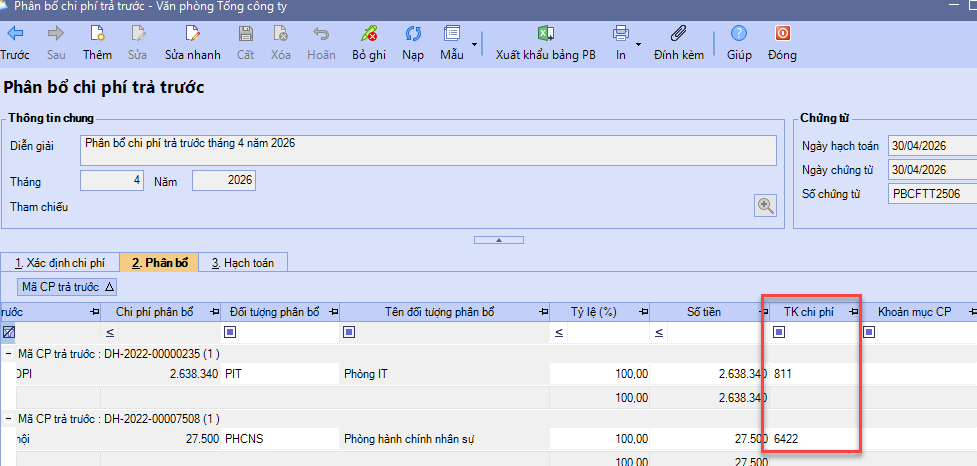Screen dimensions: 977x466
Task: Click the Bỏ ghi toolbar icon
Action: pyautogui.click(x=369, y=34)
